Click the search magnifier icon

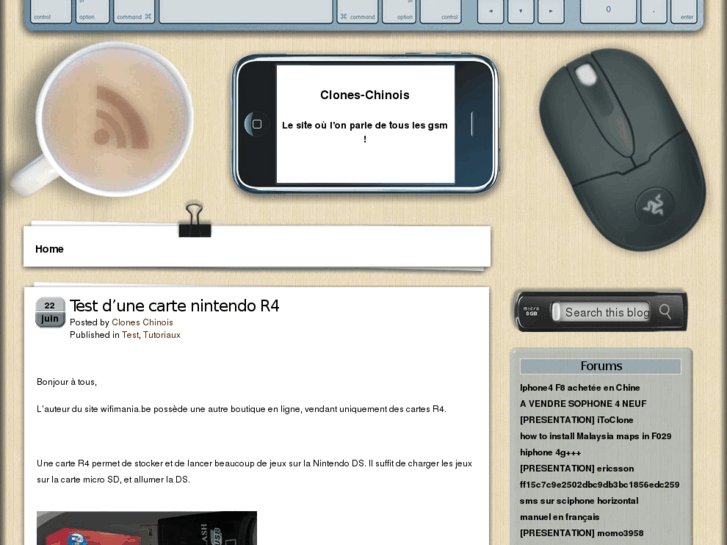pyautogui.click(x=665, y=312)
